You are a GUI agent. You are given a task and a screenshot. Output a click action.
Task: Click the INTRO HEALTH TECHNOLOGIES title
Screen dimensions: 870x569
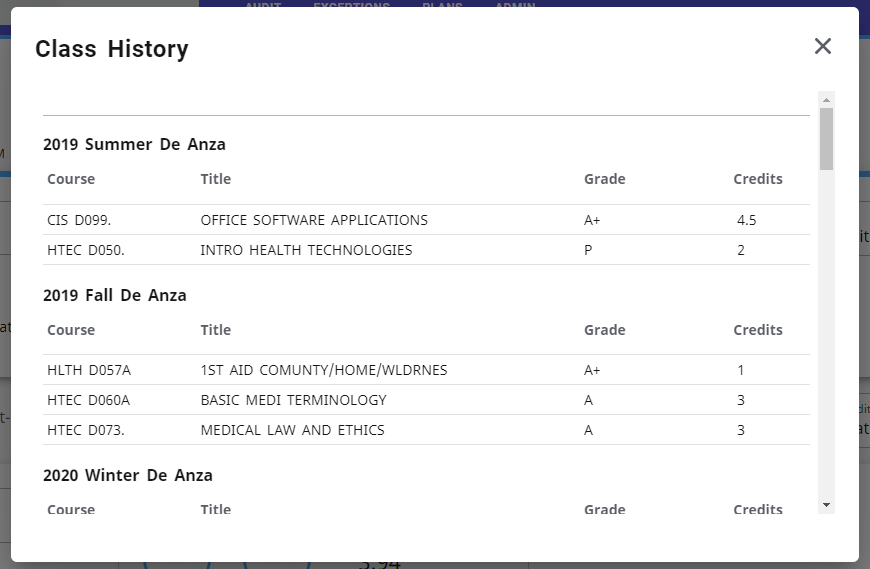click(306, 250)
